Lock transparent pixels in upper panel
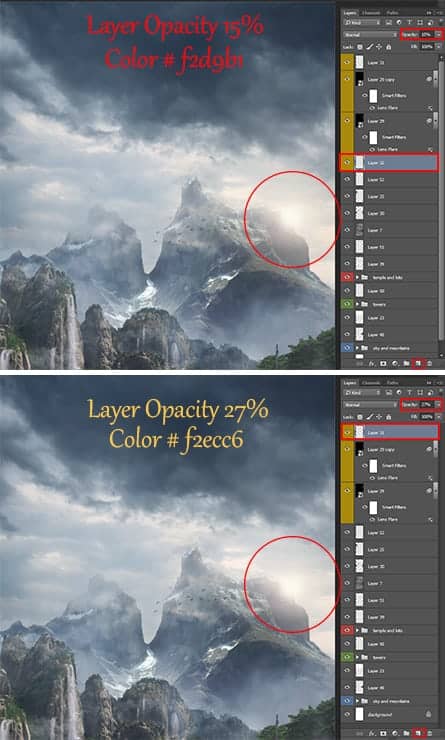The height and width of the screenshot is (740, 445). coord(360,47)
